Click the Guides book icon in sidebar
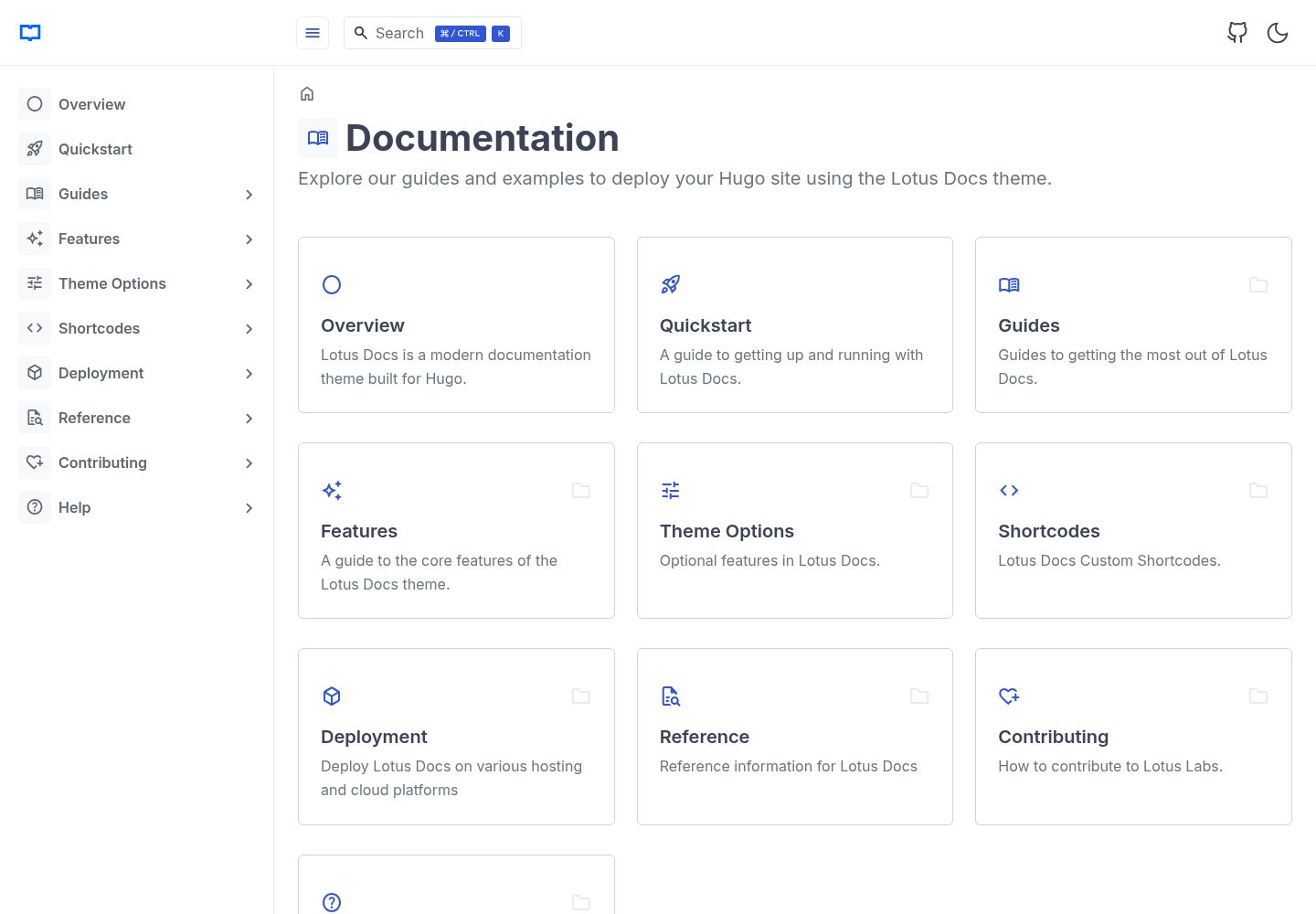 pyautogui.click(x=35, y=194)
